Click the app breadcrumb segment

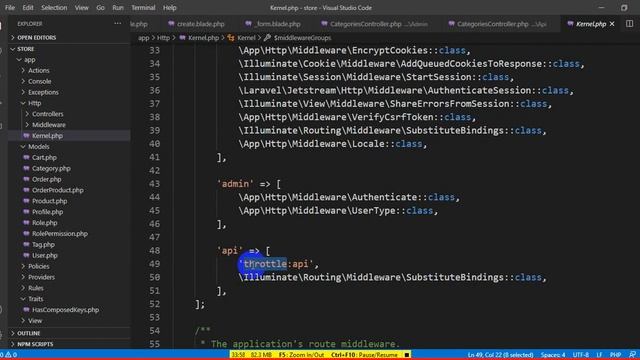click(144, 38)
